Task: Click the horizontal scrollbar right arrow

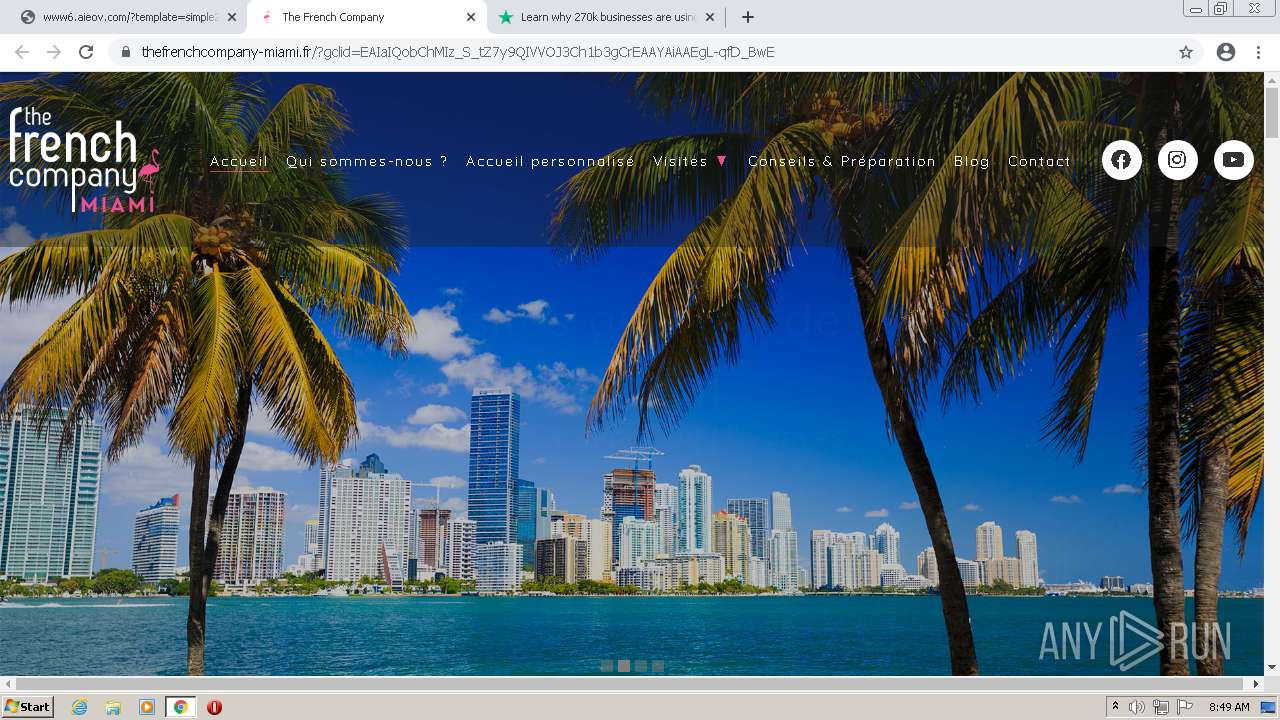Action: [1256, 684]
